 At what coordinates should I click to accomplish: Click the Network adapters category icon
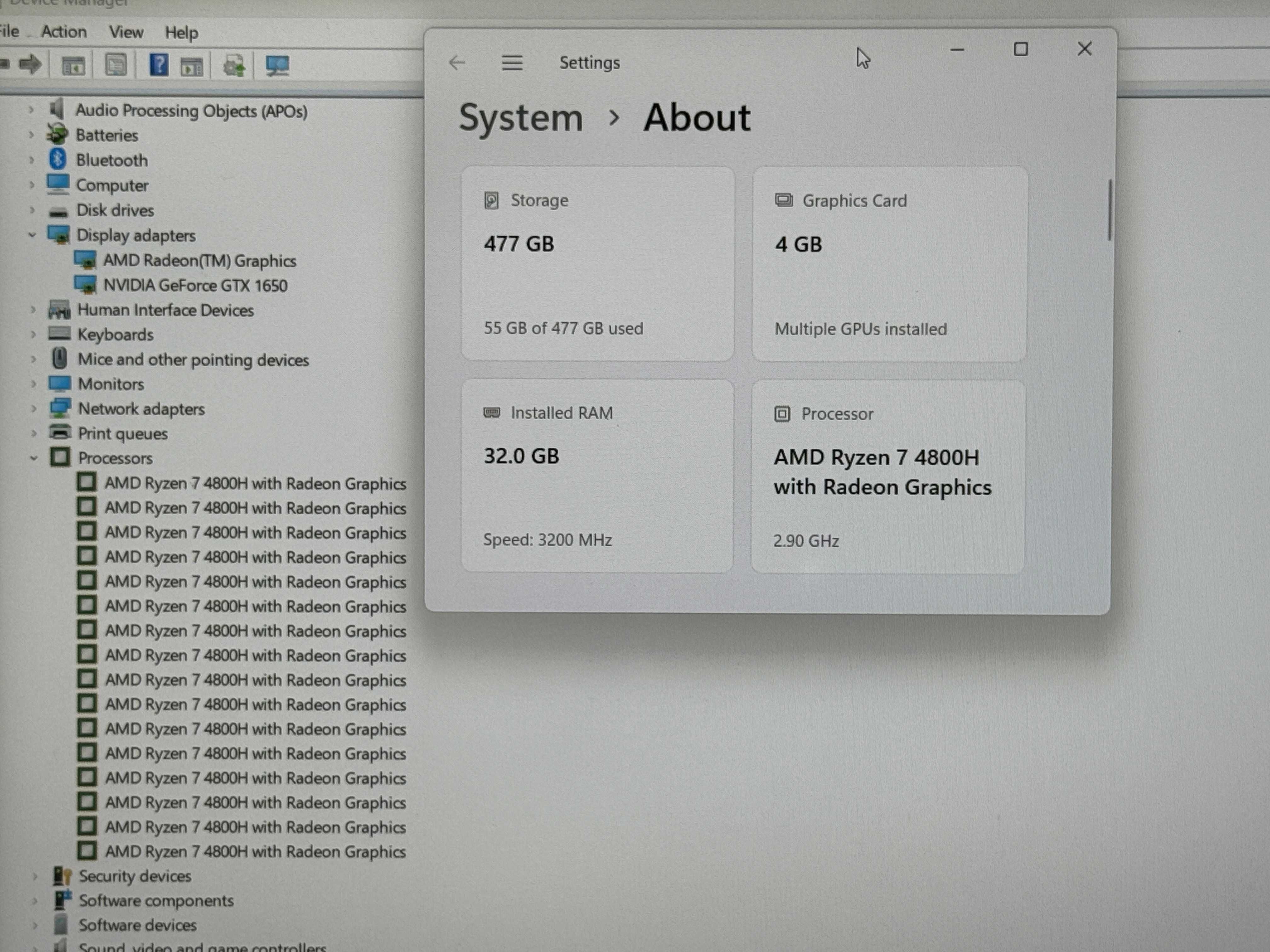60,409
